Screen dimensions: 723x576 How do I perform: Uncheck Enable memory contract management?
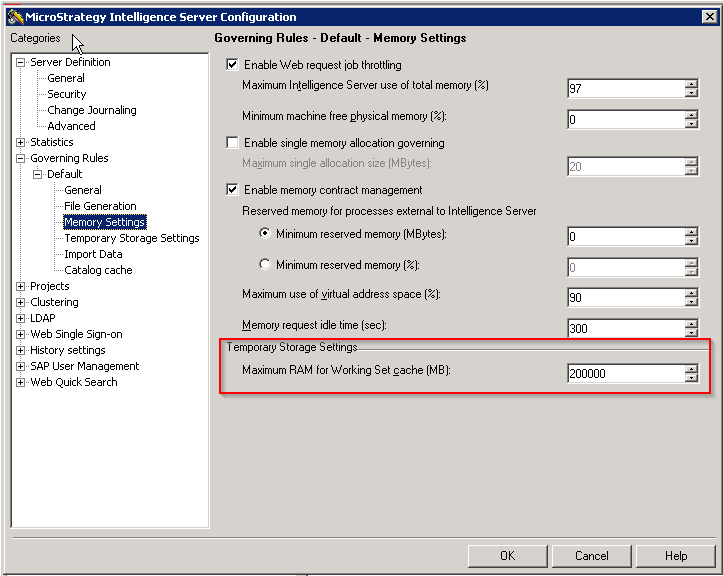click(x=233, y=190)
